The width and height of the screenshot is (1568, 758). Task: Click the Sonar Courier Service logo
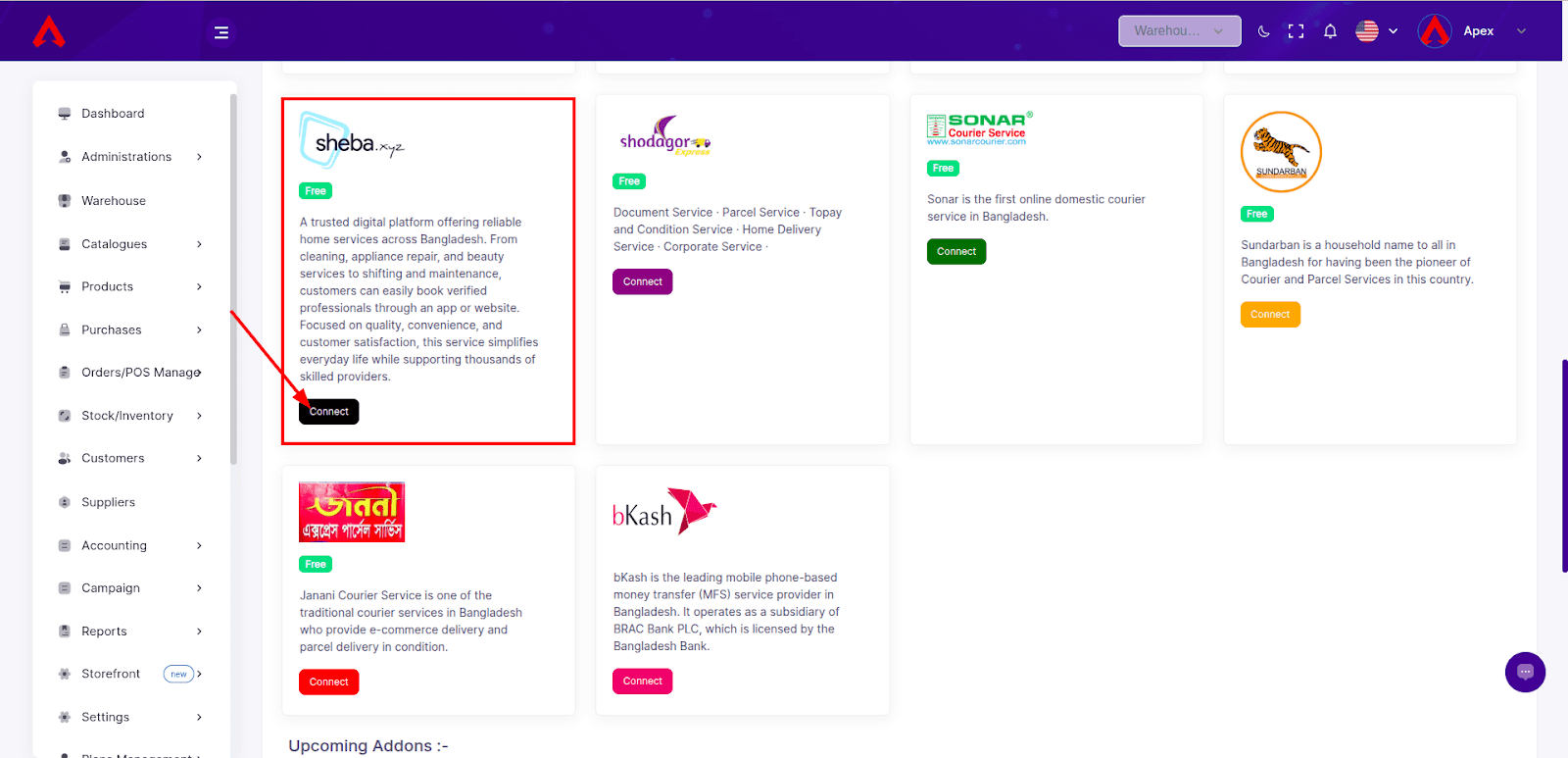979,128
